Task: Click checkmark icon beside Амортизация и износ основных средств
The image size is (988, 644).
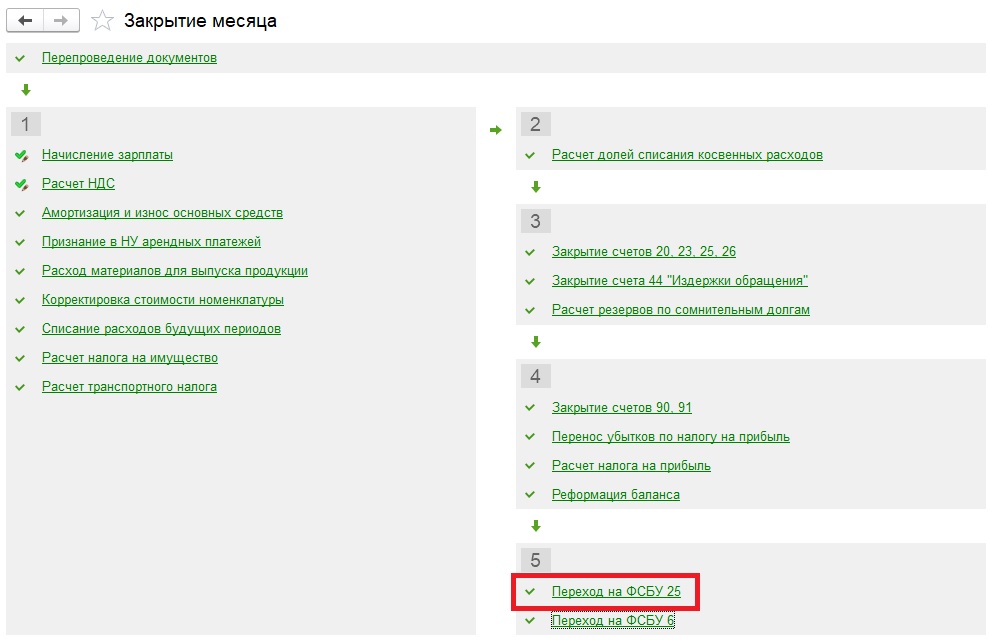Action: [x=20, y=213]
